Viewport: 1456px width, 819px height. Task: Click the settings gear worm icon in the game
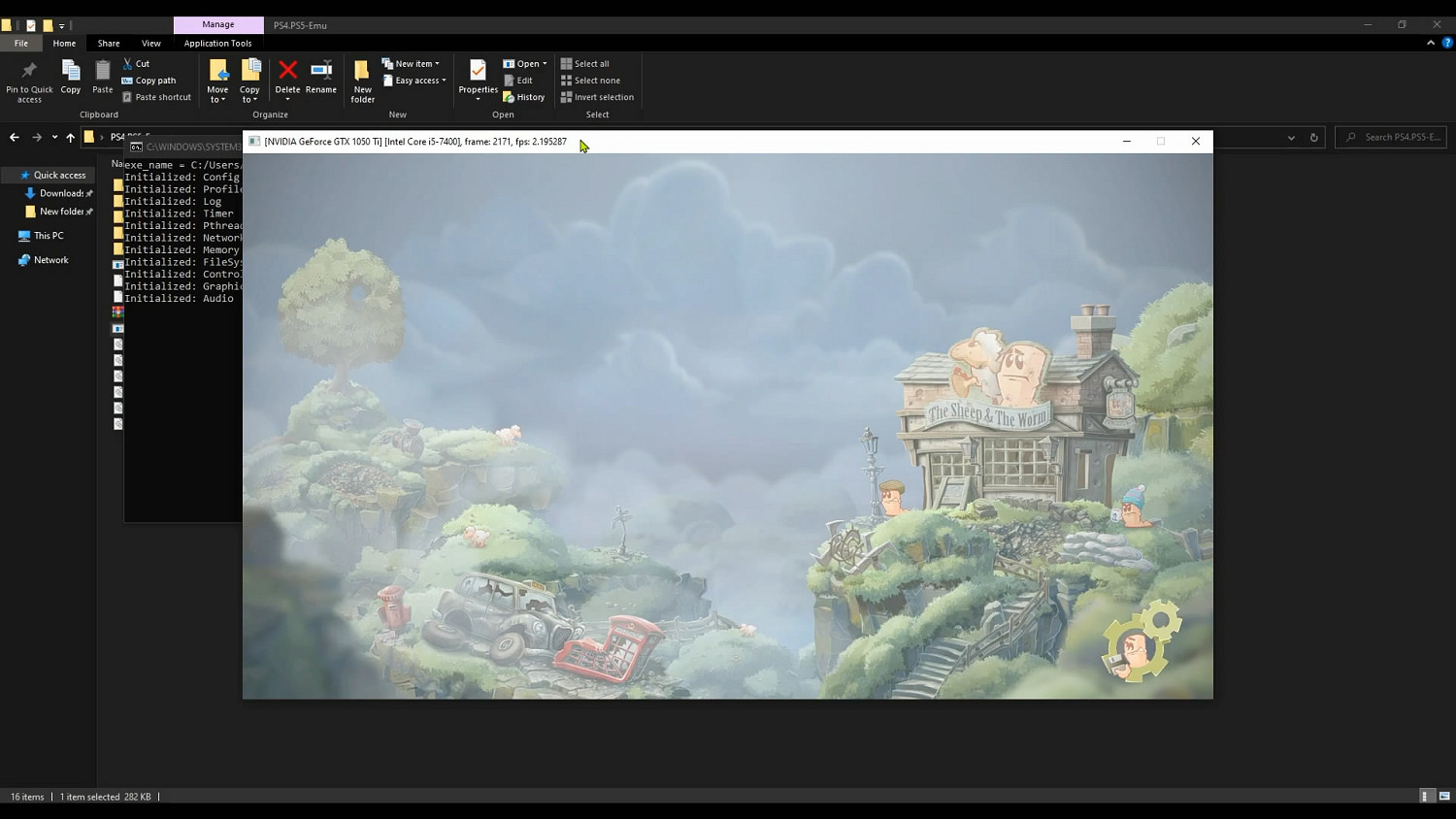tap(1142, 641)
